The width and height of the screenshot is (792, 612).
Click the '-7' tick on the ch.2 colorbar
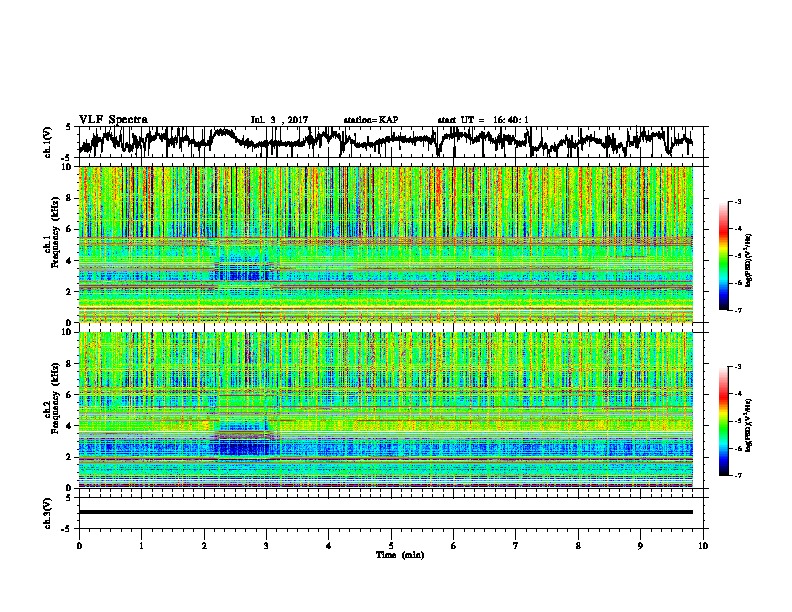tap(738, 475)
